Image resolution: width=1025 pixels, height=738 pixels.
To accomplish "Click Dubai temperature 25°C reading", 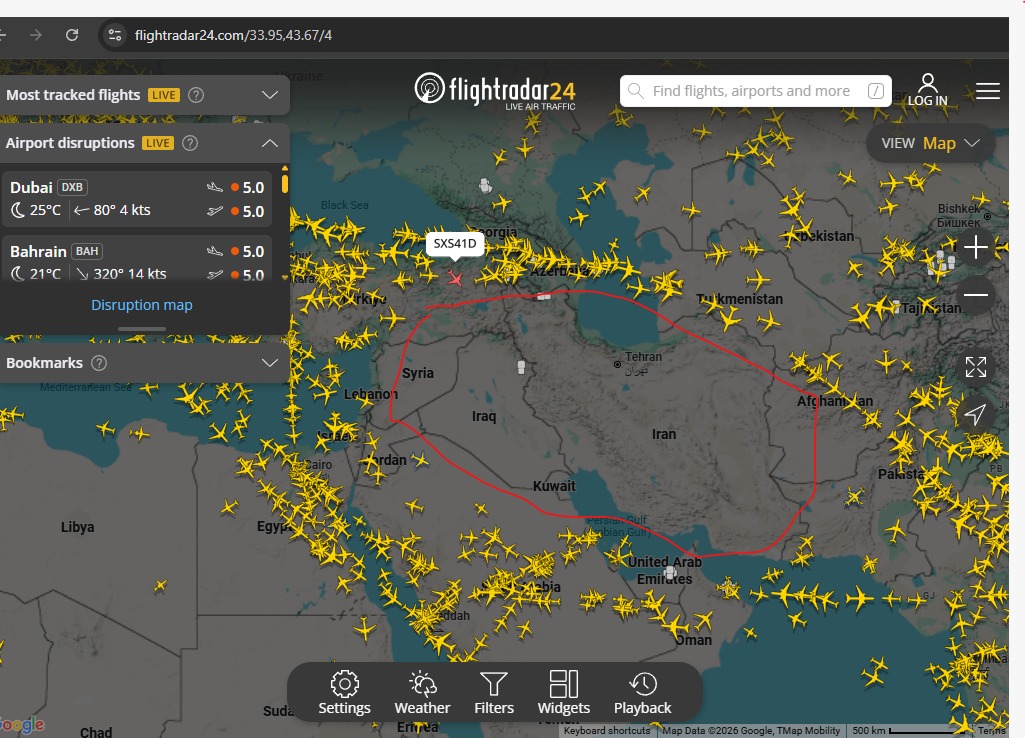I will [x=45, y=210].
